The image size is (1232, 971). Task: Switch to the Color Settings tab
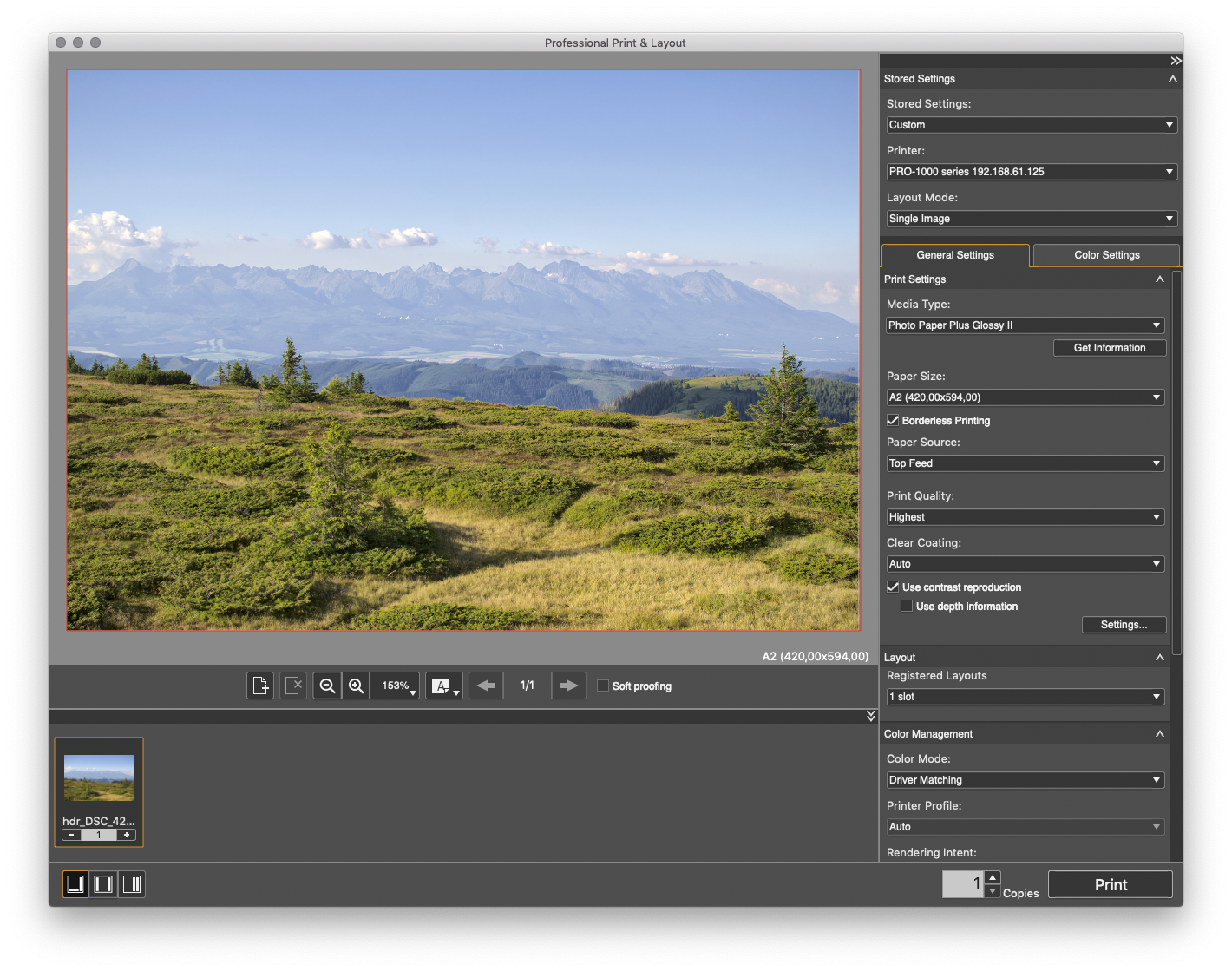click(x=1106, y=255)
